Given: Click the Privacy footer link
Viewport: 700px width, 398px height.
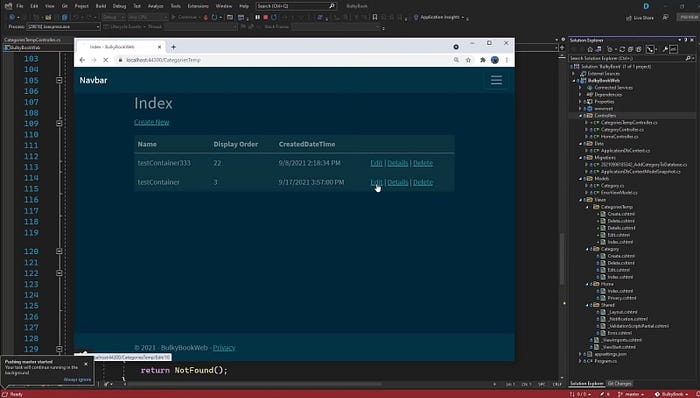Looking at the screenshot, I should (224, 348).
